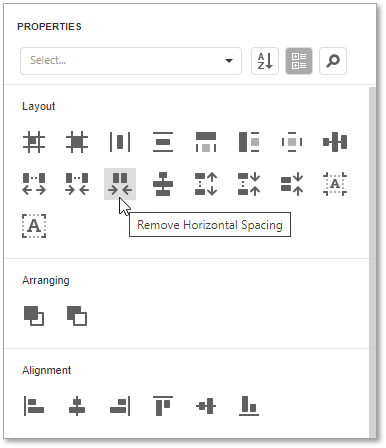Select the Bring to Front icon
Screen dimensions: 386x448
click(x=34, y=315)
